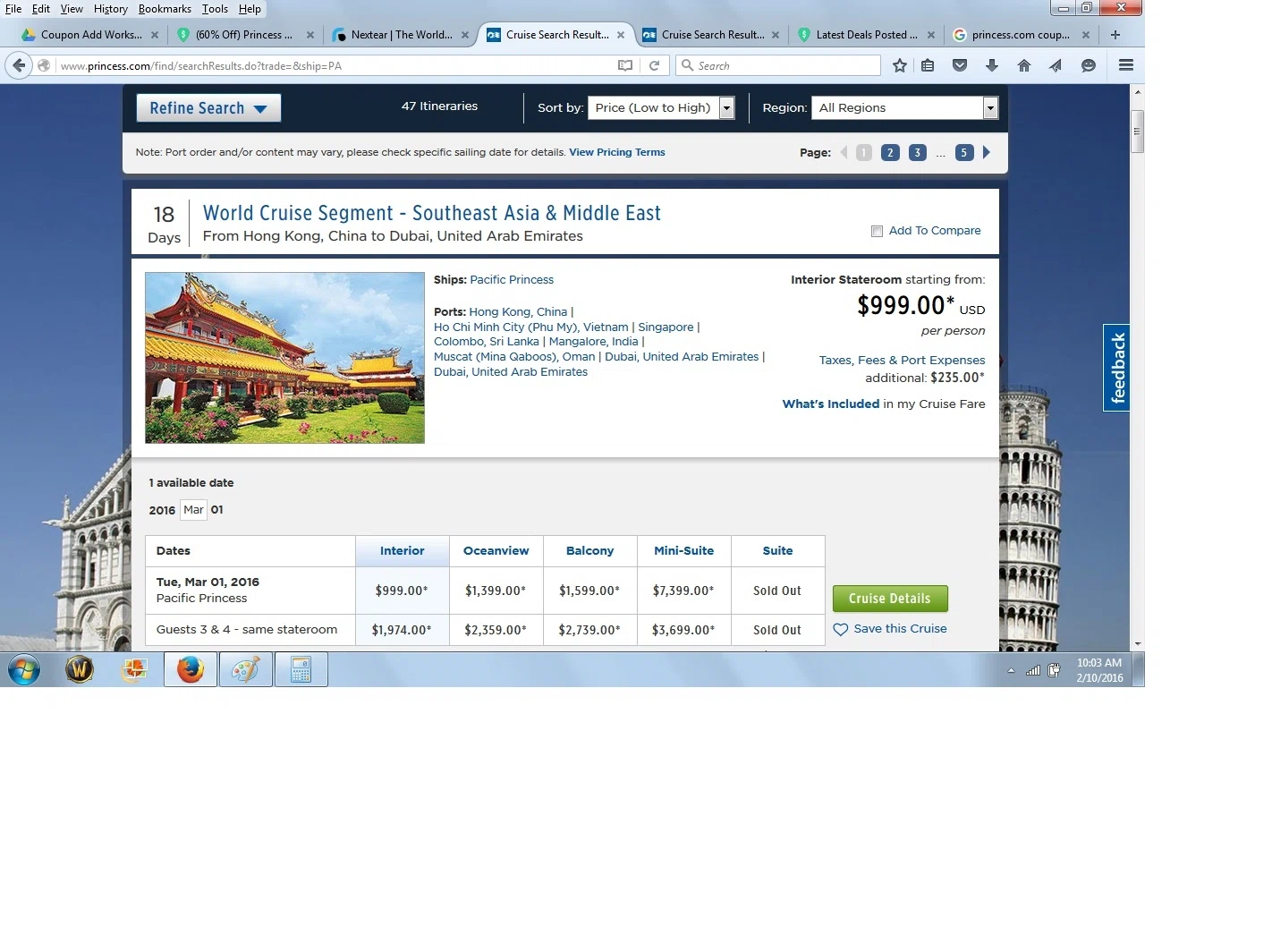Select the Mar month date selector
This screenshot has width=1272, height=952.
pos(193,510)
